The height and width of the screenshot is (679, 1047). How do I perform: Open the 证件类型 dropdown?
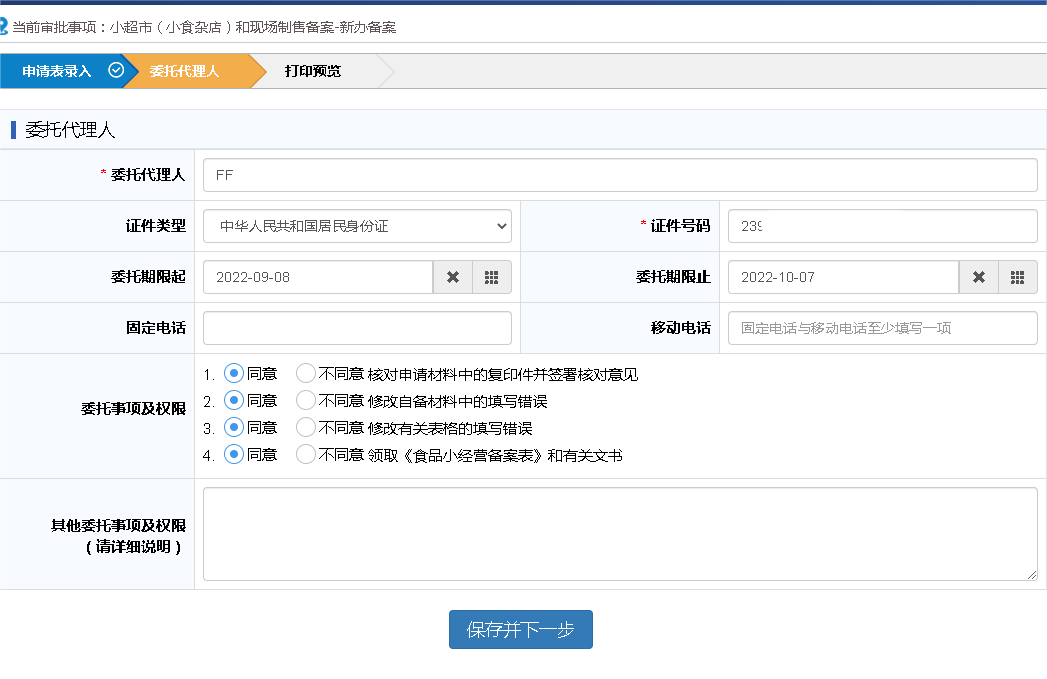(x=357, y=226)
